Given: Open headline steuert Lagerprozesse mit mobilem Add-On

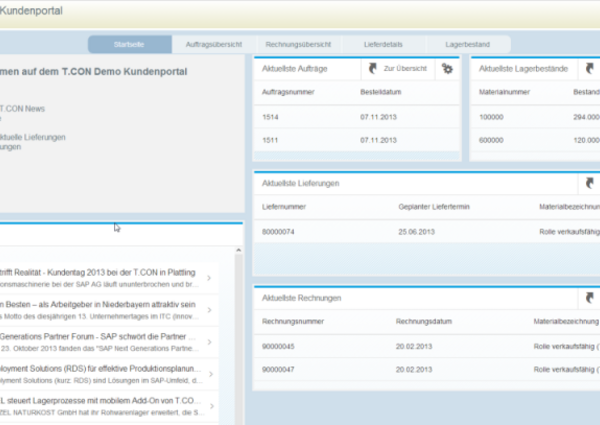Looking at the screenshot, I should pyautogui.click(x=100, y=401).
